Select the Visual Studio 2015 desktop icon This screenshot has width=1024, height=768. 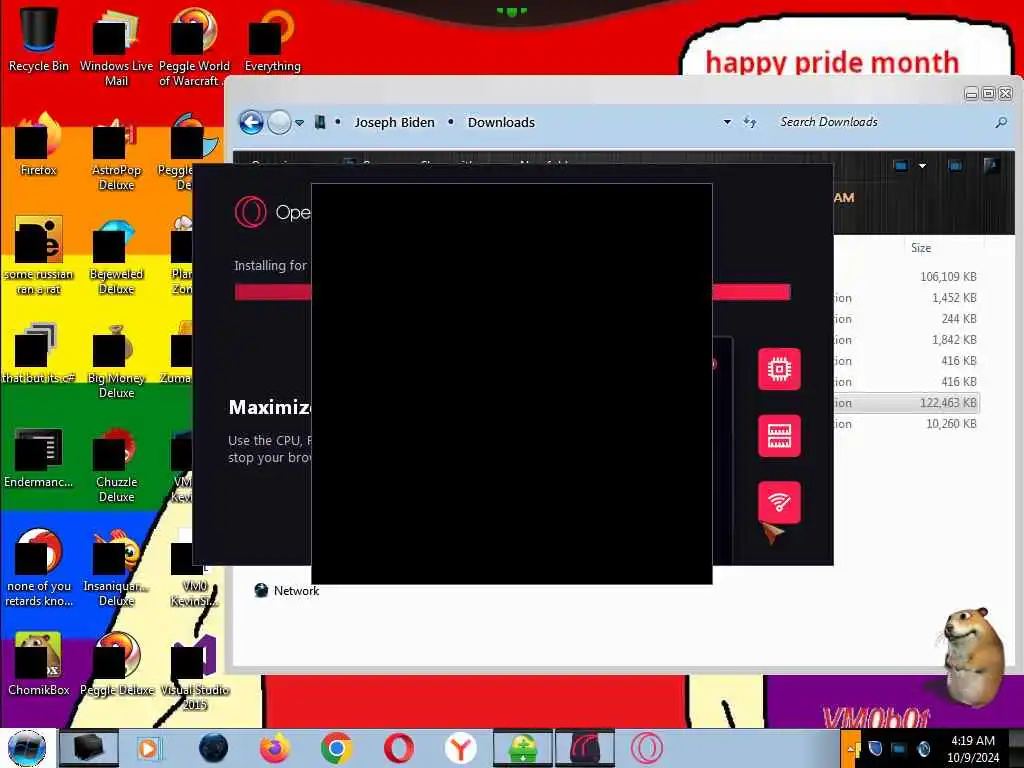click(x=194, y=671)
